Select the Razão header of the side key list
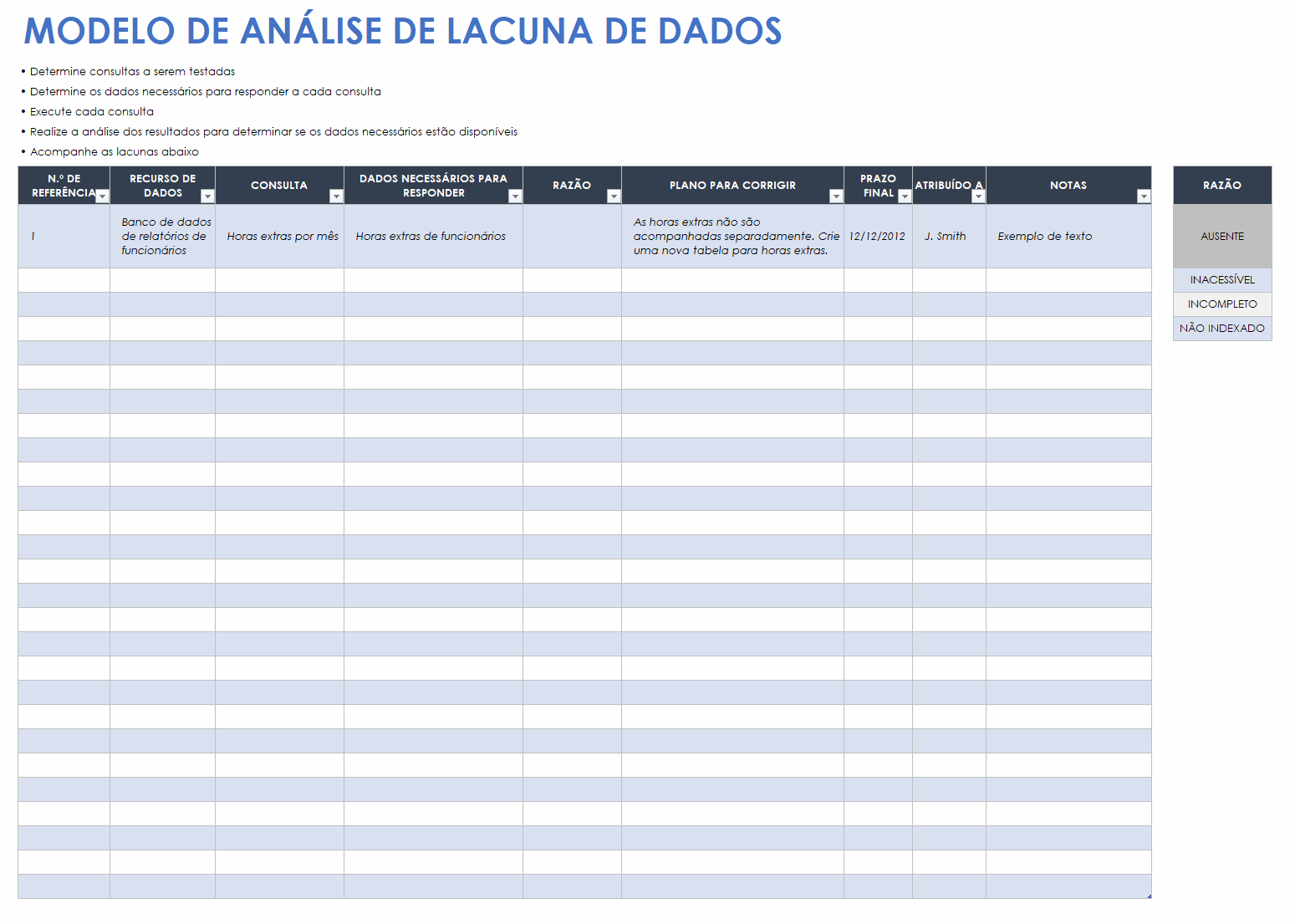This screenshot has width=1295, height=924. (1222, 186)
